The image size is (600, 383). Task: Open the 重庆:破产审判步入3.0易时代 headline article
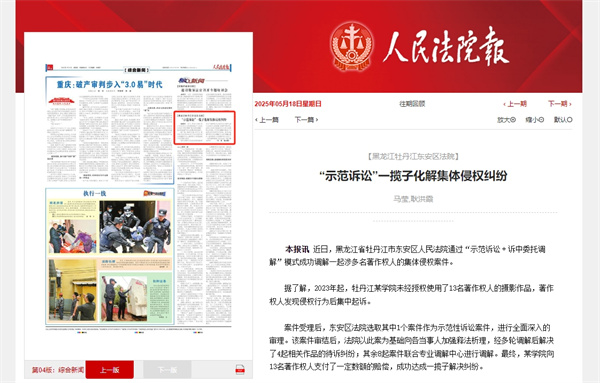pyautogui.click(x=109, y=84)
